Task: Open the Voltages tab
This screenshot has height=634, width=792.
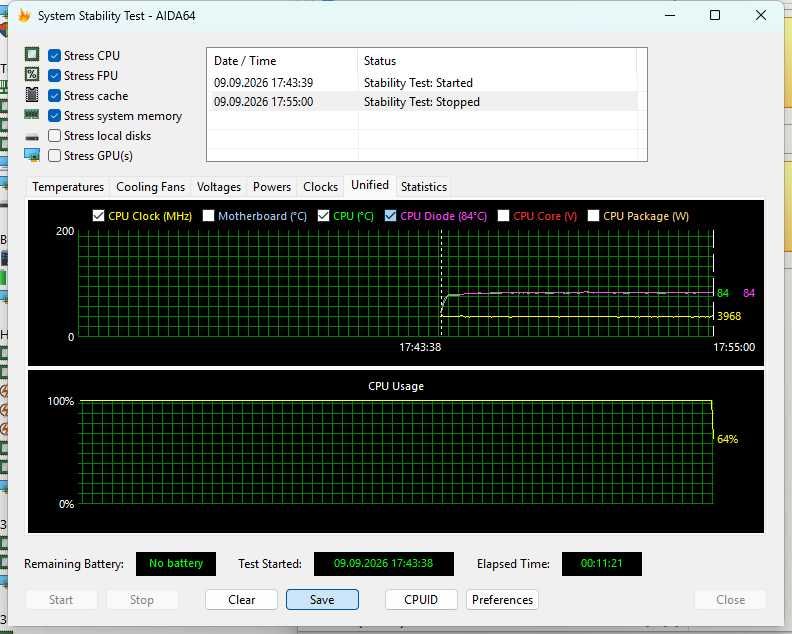Action: click(x=219, y=187)
